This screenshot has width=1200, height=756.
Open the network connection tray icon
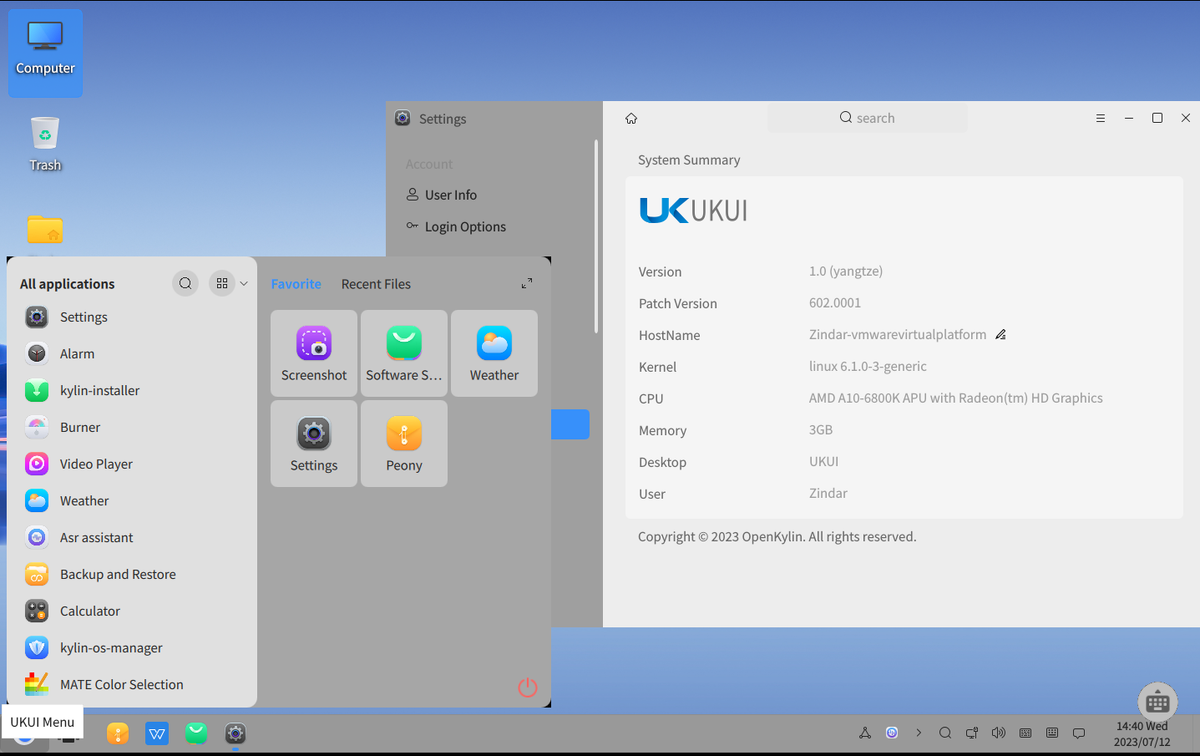pos(972,733)
